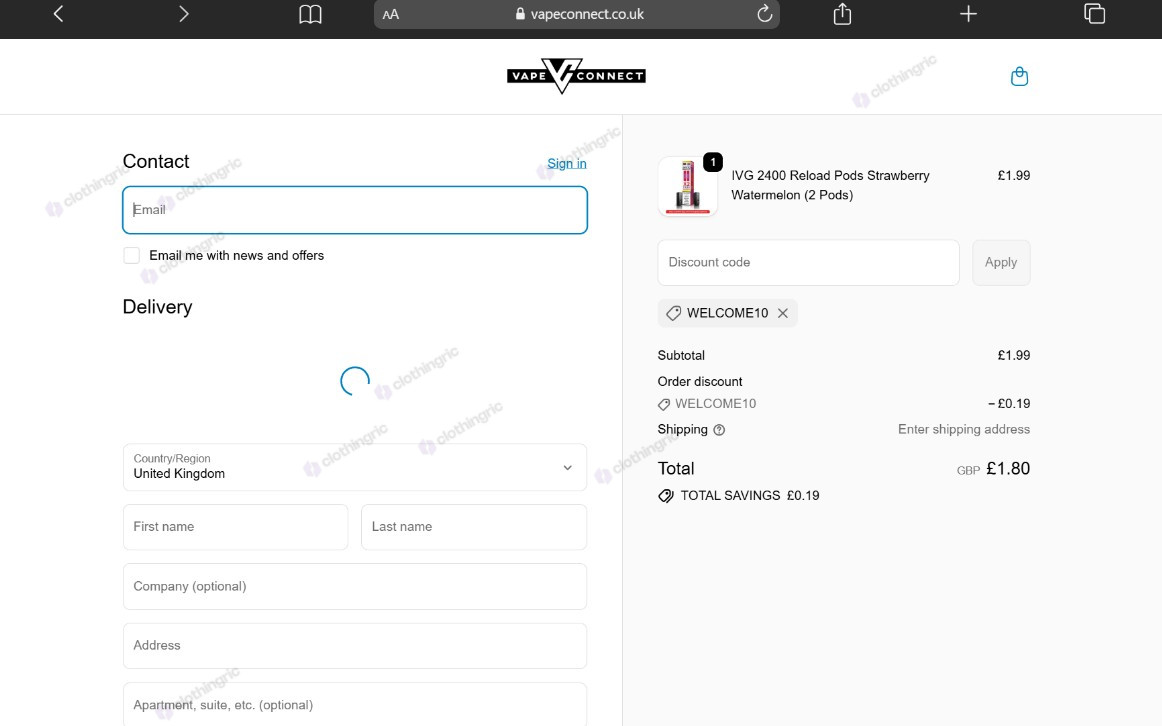This screenshot has height=726, width=1162.
Task: Expand the Country/Region dropdown
Action: (x=355, y=467)
